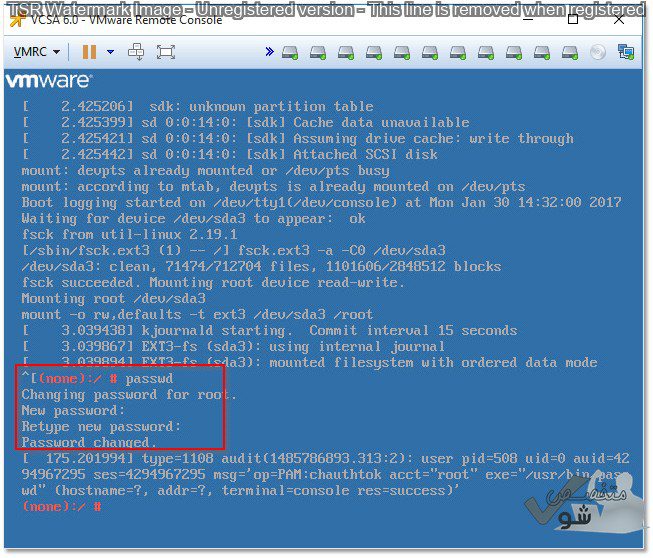Click second-to-last hard disk icon in toolbar
This screenshot has height=558, width=653.
pyautogui.click(x=542, y=52)
